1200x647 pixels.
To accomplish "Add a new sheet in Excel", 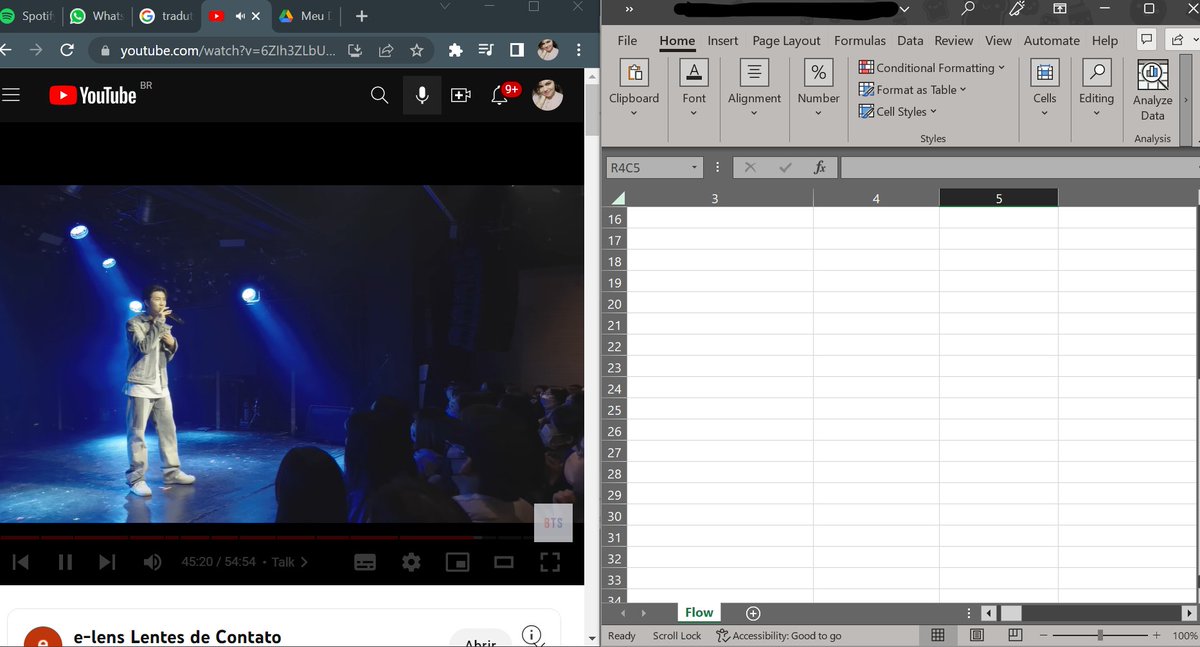I will tap(754, 613).
